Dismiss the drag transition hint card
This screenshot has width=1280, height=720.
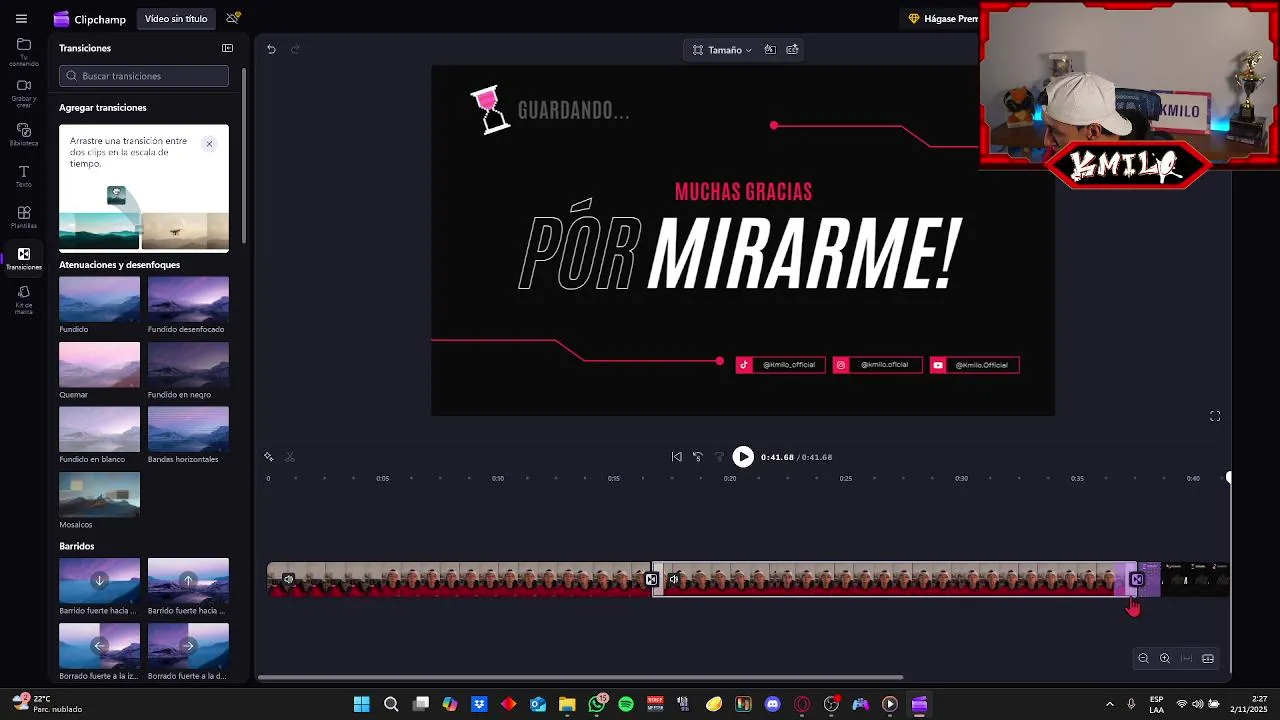(209, 144)
